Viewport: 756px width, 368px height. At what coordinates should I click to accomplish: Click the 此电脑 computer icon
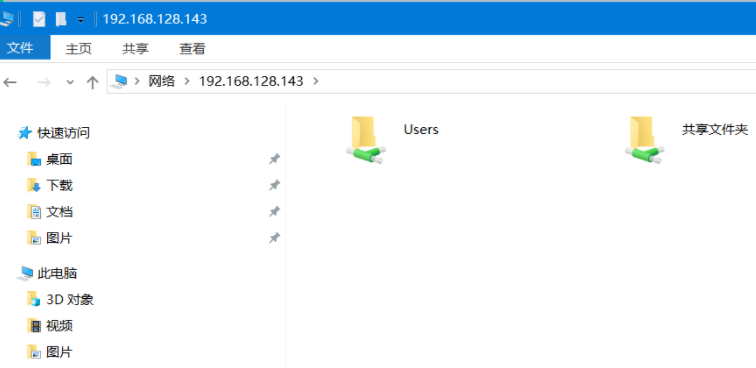coord(25,273)
